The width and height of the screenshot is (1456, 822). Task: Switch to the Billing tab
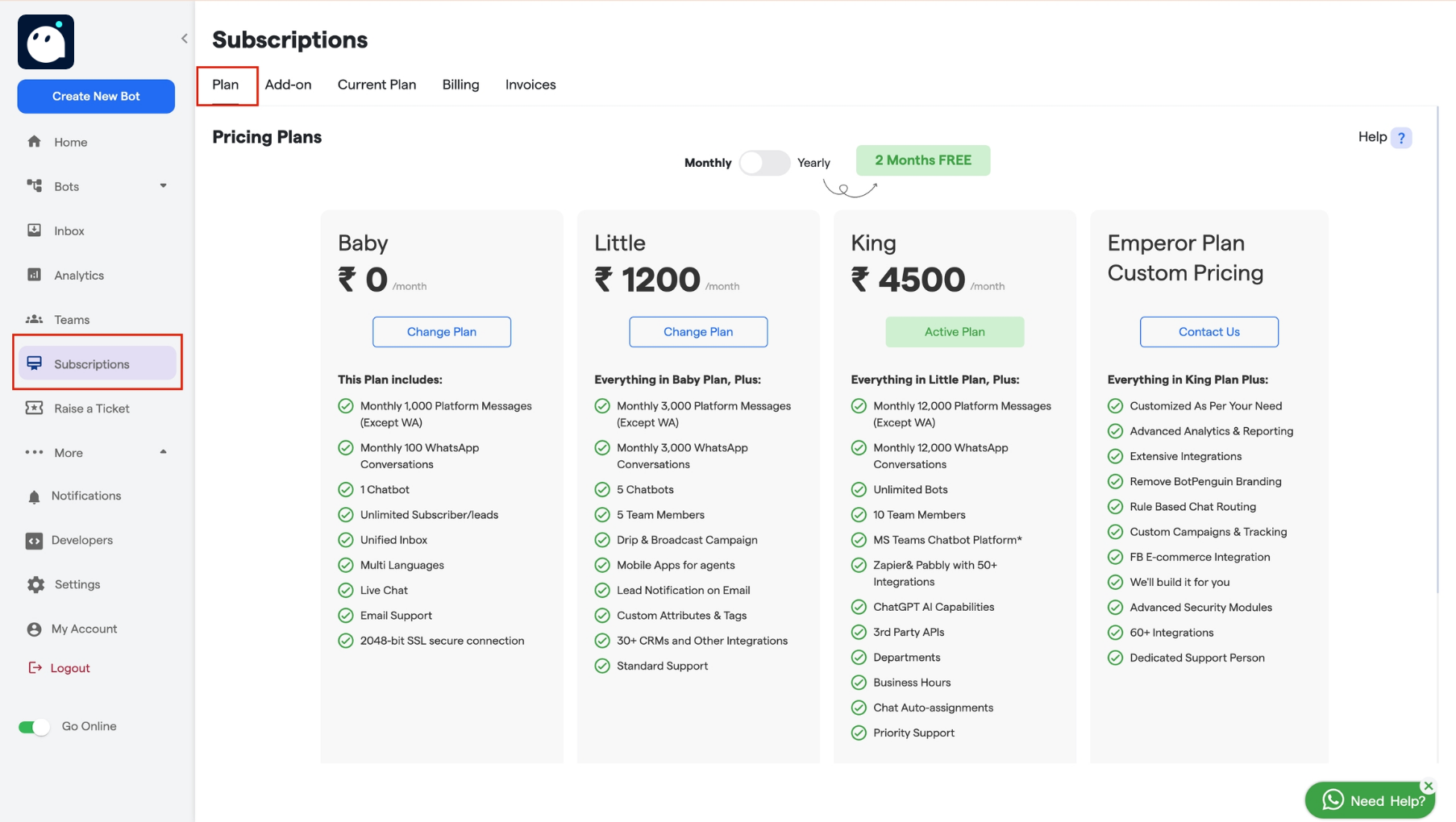(x=460, y=84)
